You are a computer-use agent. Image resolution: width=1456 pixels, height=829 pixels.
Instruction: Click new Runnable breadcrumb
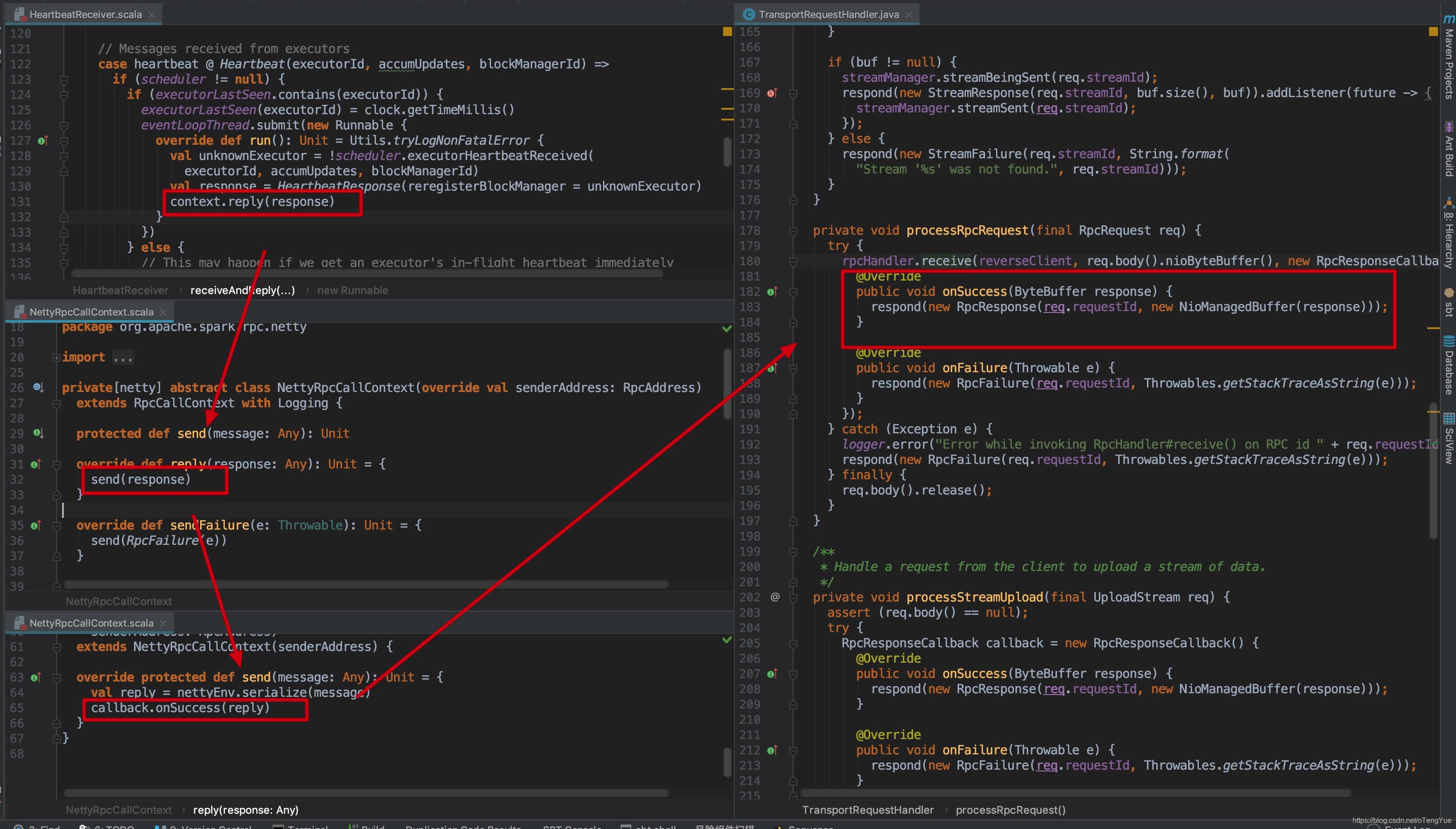(x=353, y=290)
